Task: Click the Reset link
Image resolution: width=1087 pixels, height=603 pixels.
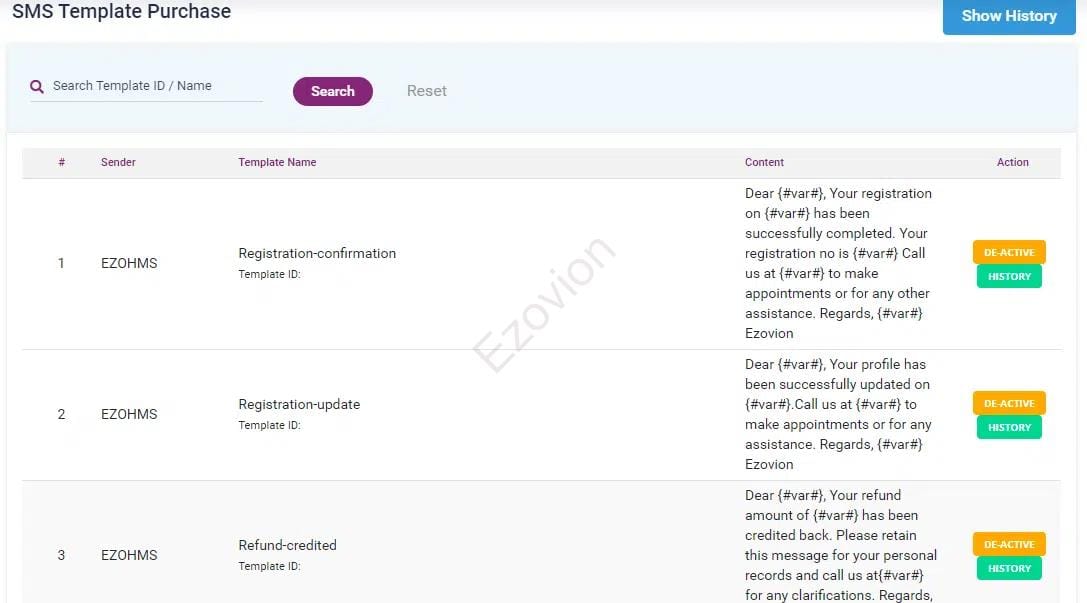Action: [x=426, y=91]
